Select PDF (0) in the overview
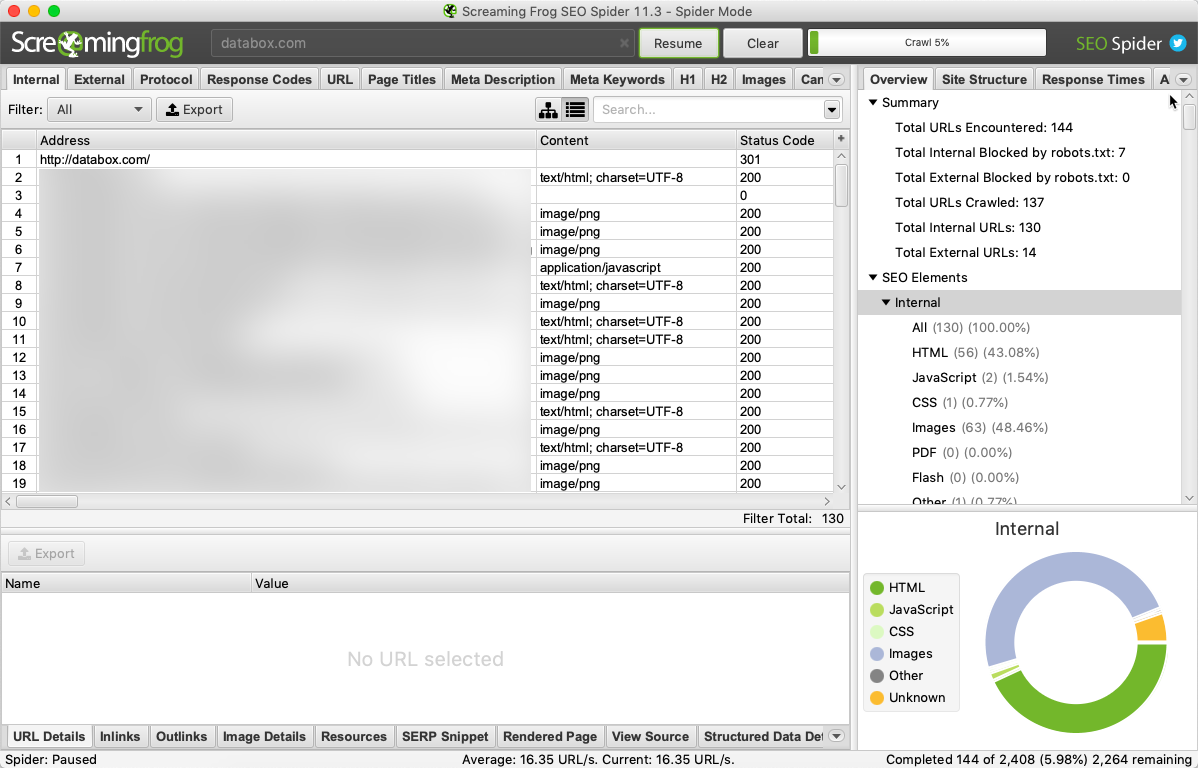 pos(961,453)
